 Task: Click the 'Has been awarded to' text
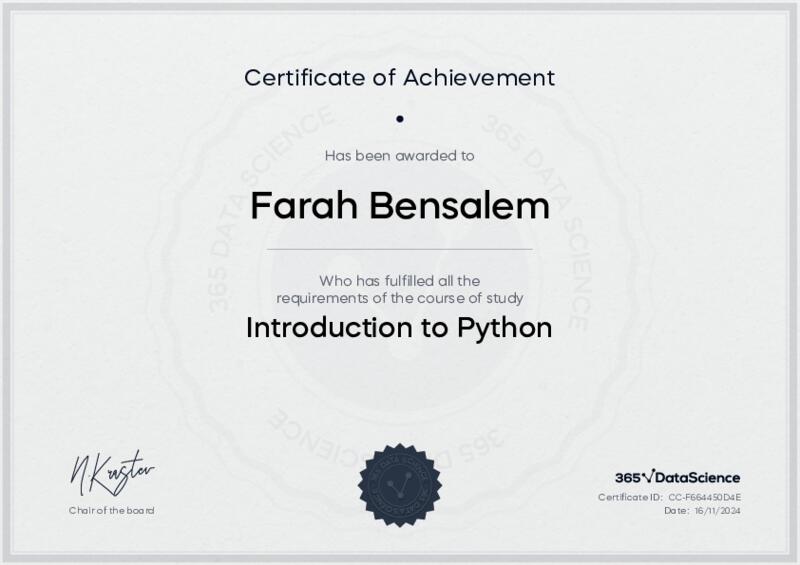click(400, 155)
